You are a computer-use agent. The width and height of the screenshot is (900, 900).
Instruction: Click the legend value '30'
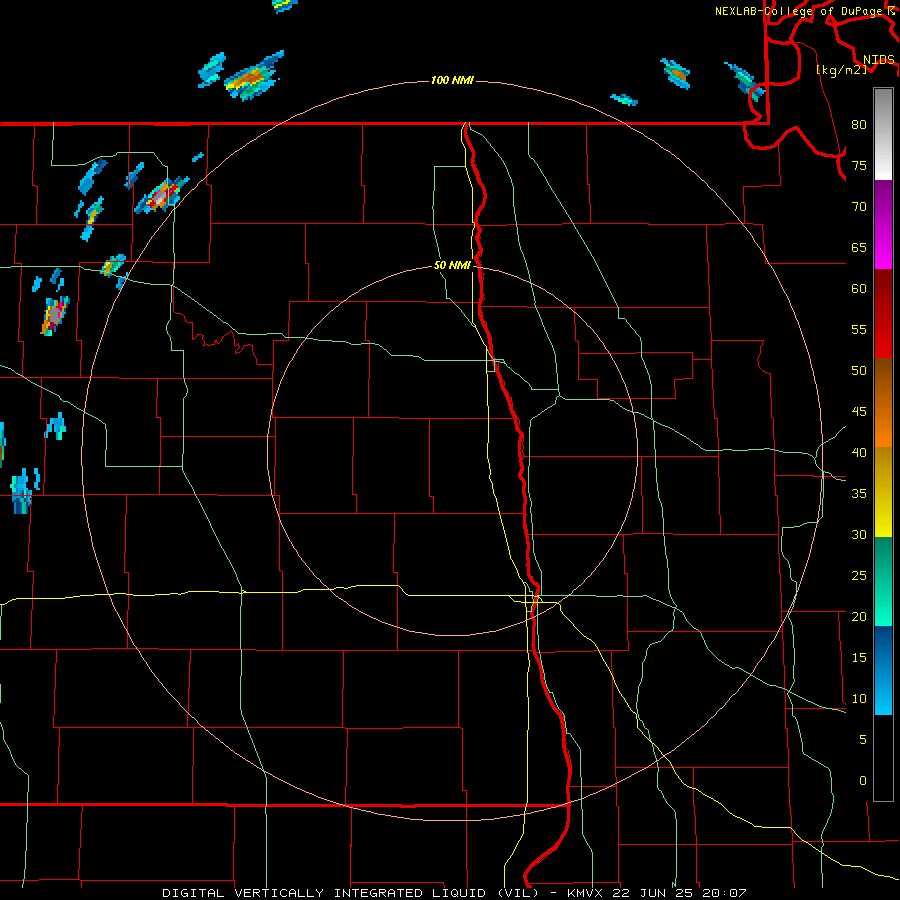[859, 535]
